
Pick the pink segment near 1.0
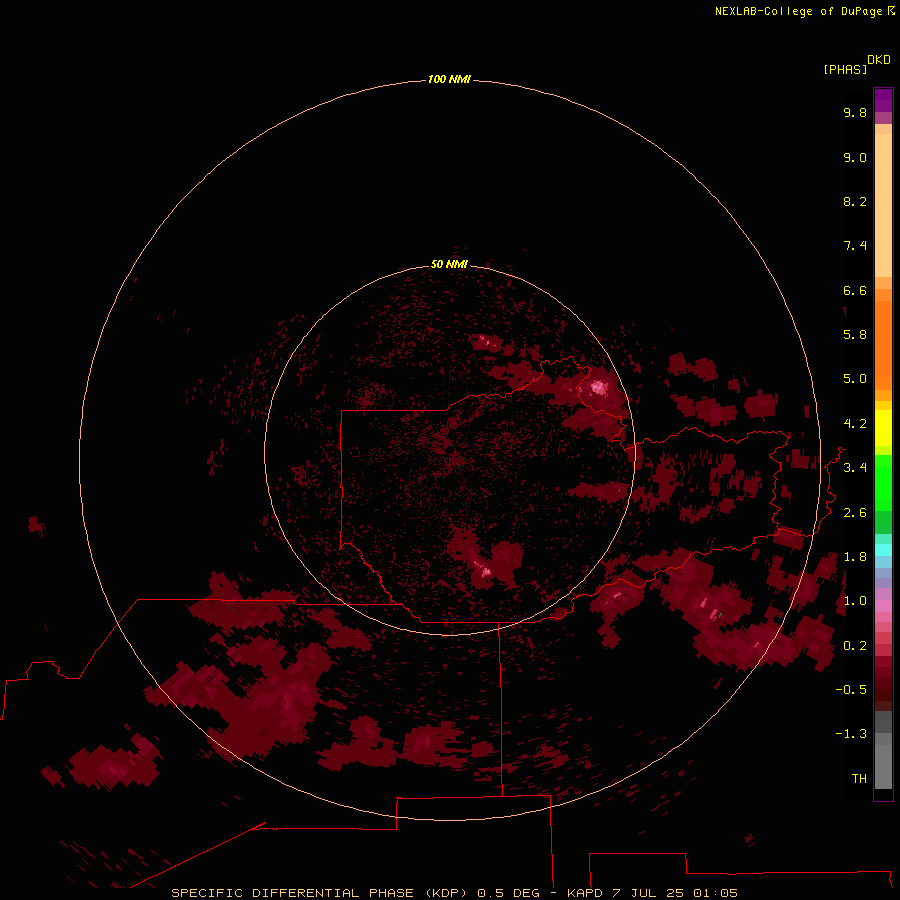coord(883,606)
